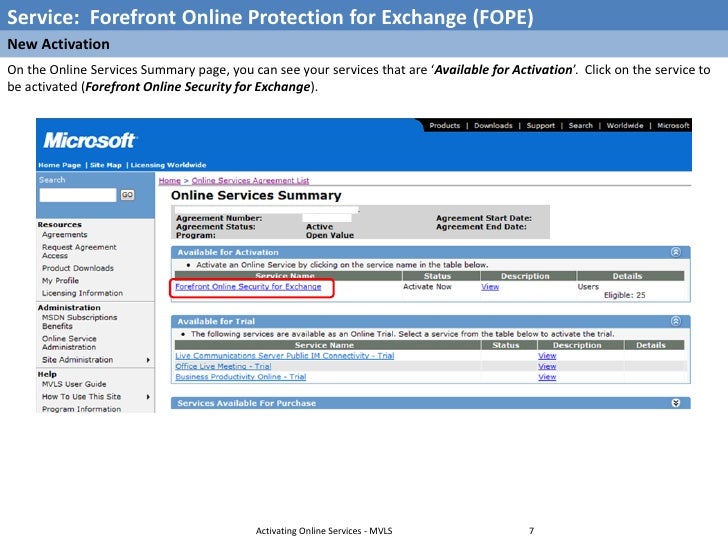Focus the Search text field
This screenshot has height=546, width=728.
tap(78, 195)
